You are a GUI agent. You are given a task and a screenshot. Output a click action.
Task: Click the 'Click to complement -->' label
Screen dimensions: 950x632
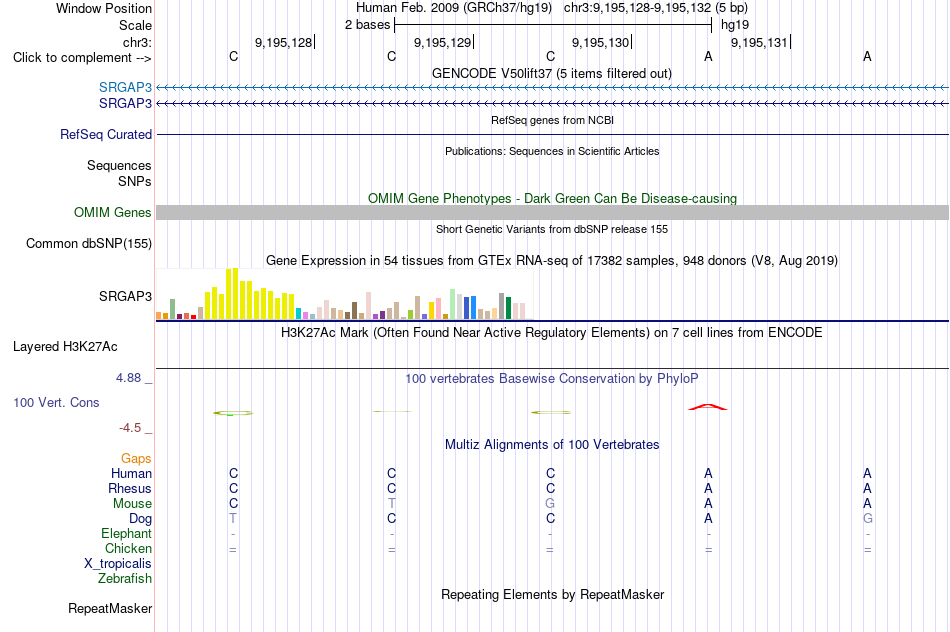(82, 58)
